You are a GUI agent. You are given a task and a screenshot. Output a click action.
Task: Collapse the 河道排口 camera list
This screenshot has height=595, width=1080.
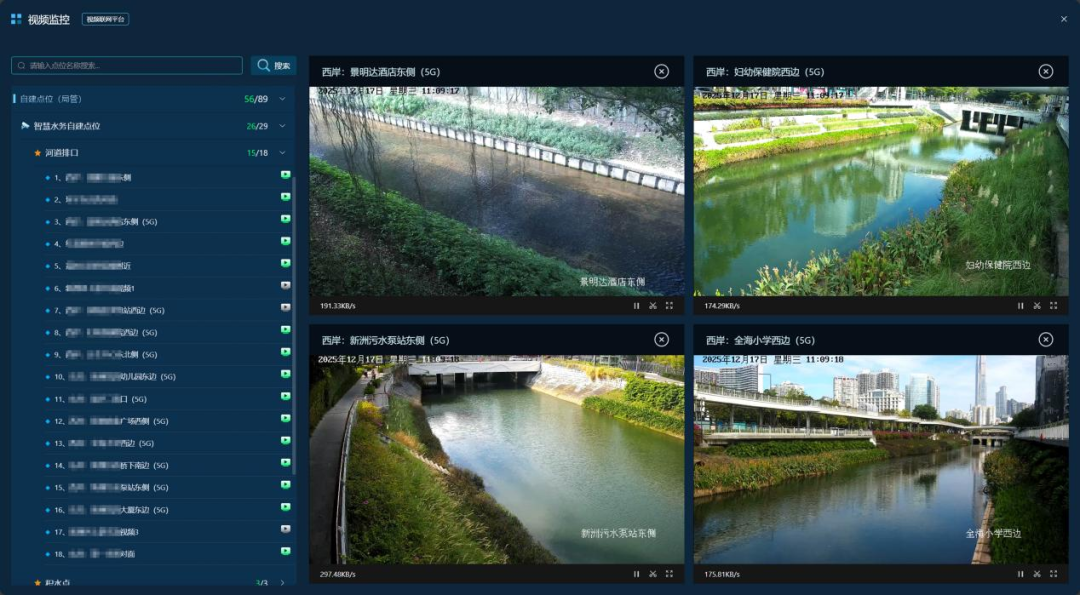pos(282,153)
